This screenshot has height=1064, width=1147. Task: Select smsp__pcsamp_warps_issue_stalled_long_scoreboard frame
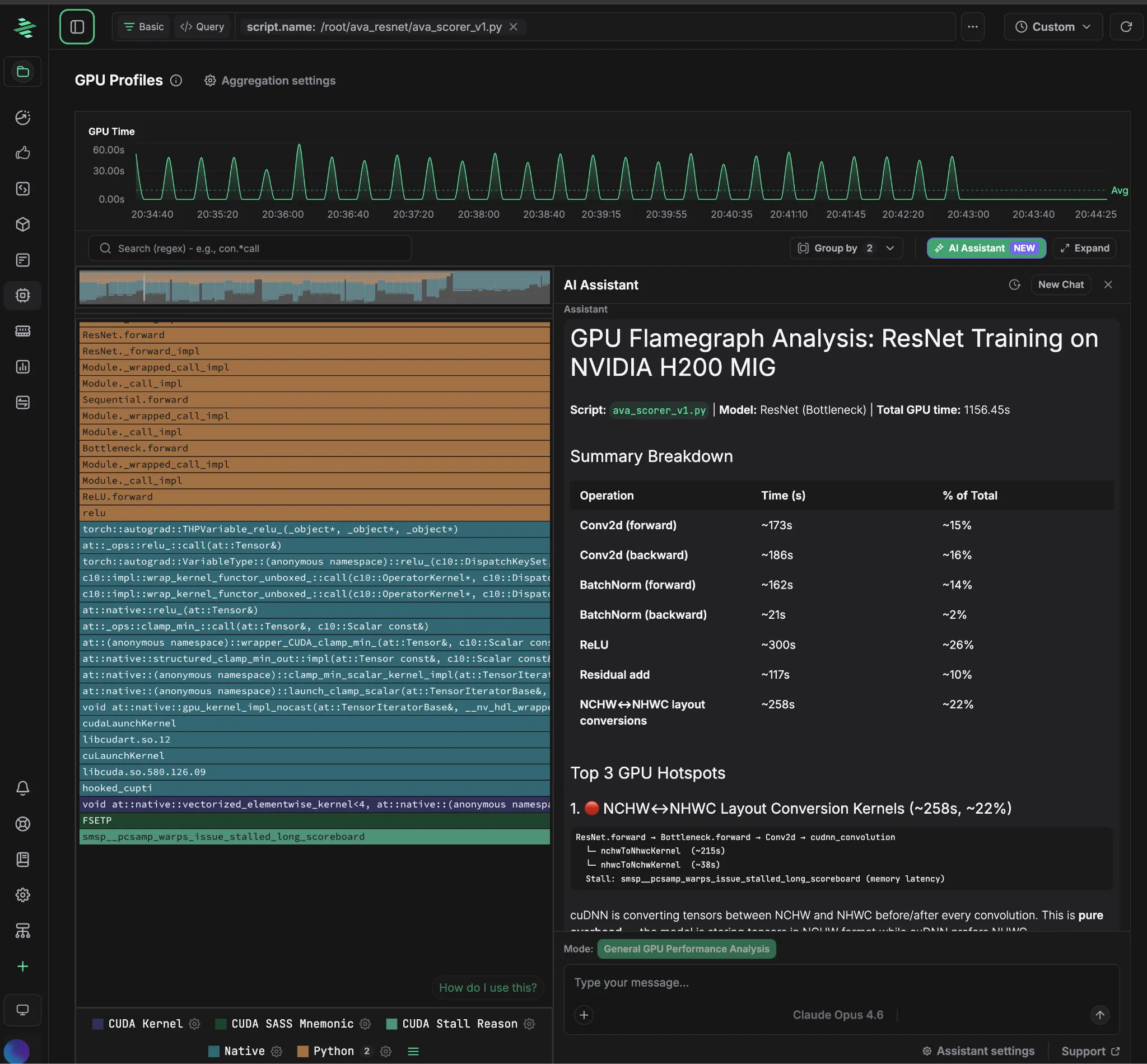tap(314, 837)
